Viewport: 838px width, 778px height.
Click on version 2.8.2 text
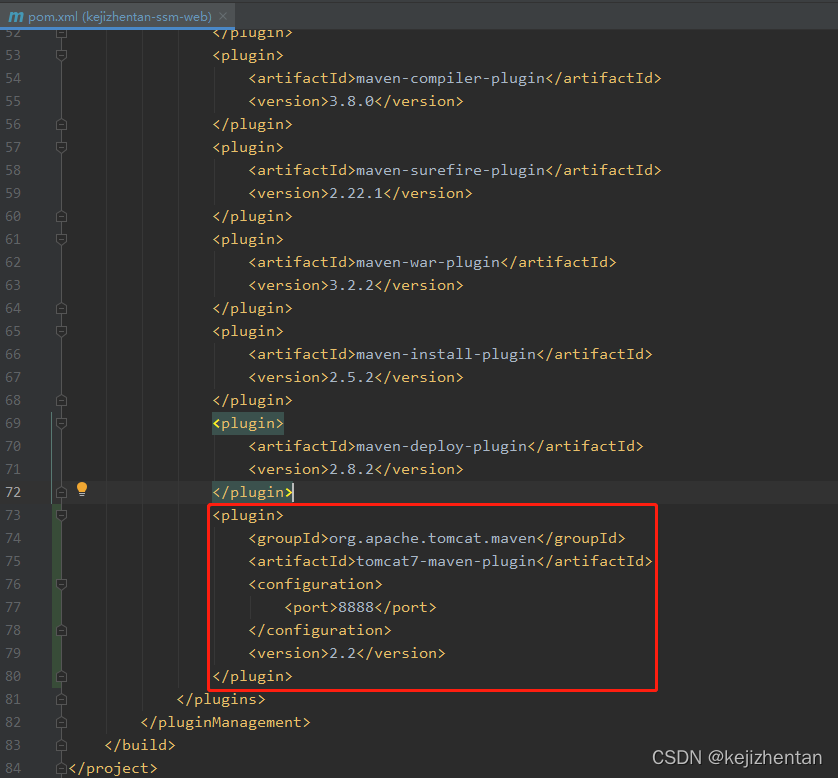[x=351, y=469]
